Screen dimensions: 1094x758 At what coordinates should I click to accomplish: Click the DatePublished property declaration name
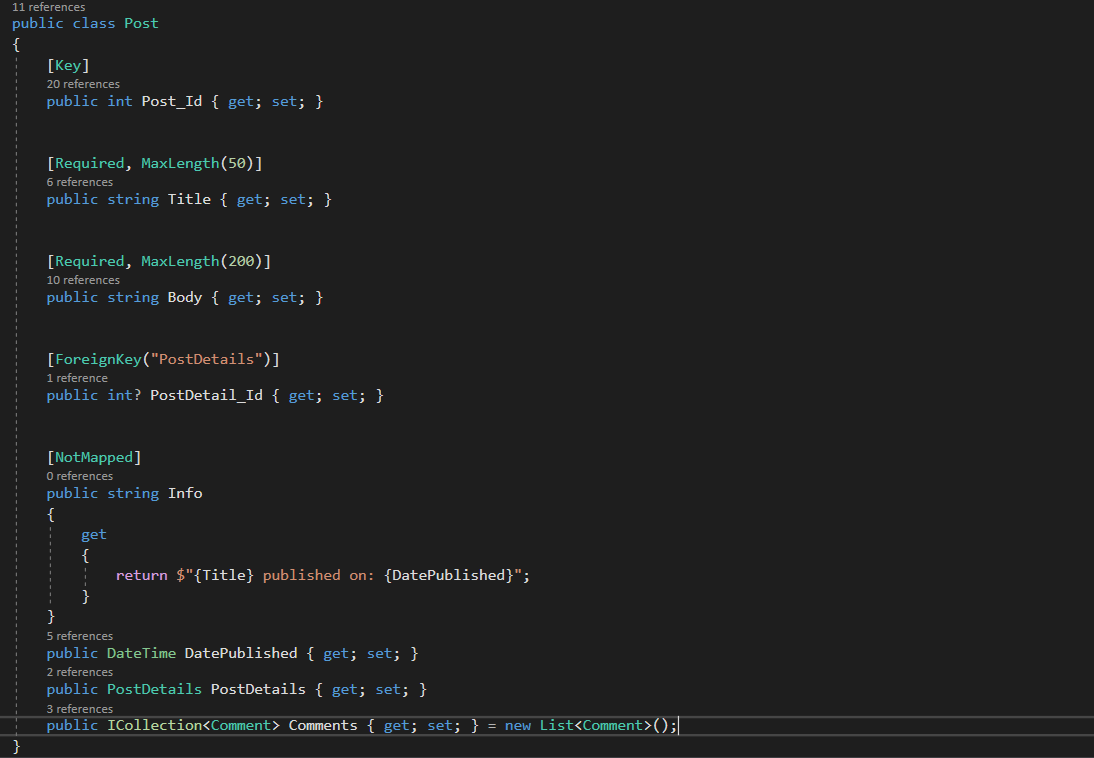(241, 653)
